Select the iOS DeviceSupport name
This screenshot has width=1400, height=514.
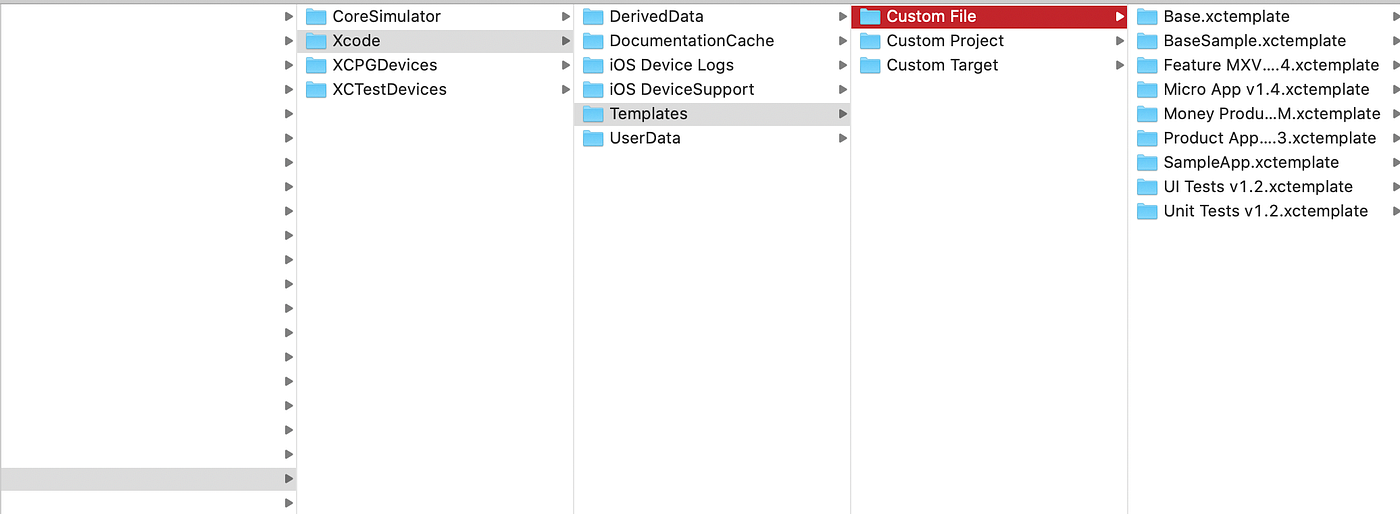[682, 89]
